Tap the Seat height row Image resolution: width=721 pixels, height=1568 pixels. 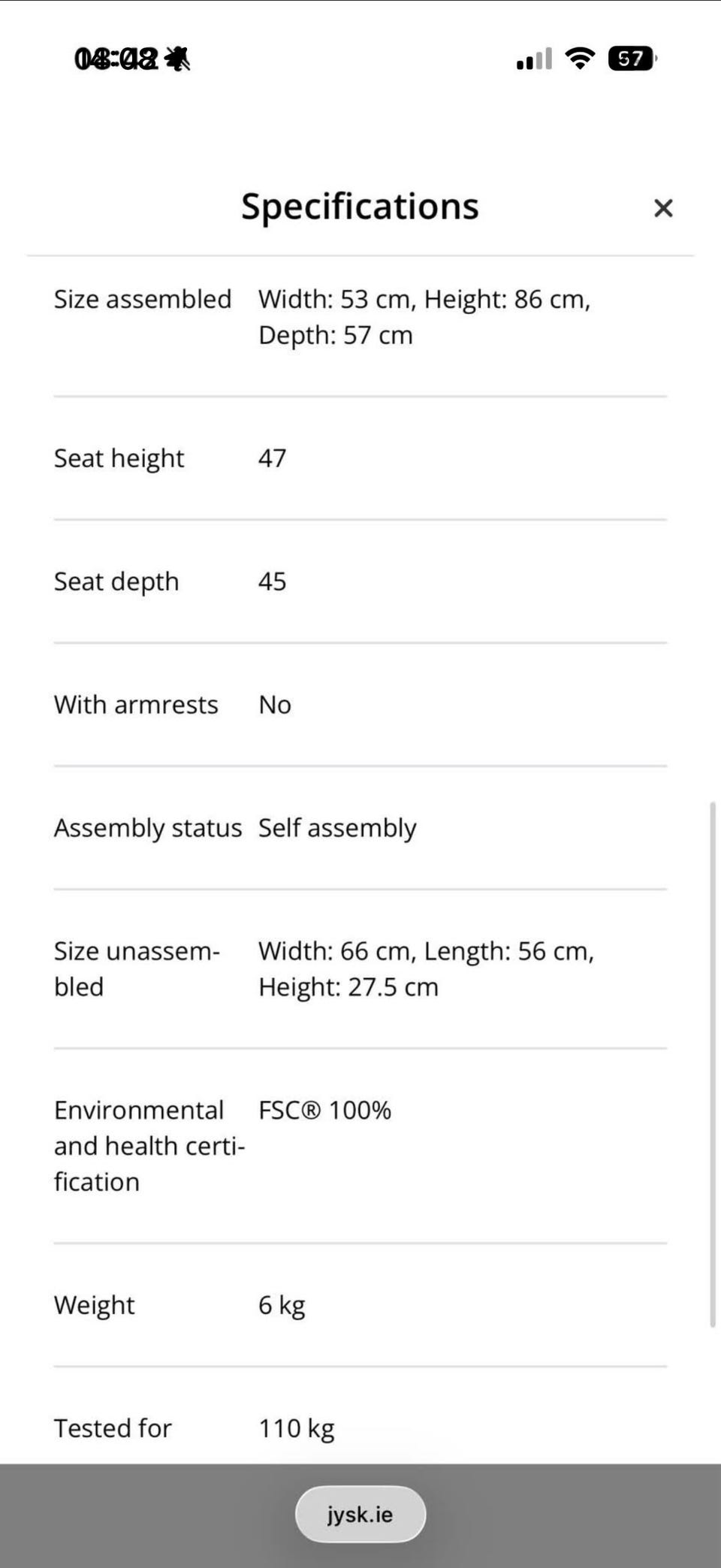click(x=360, y=458)
